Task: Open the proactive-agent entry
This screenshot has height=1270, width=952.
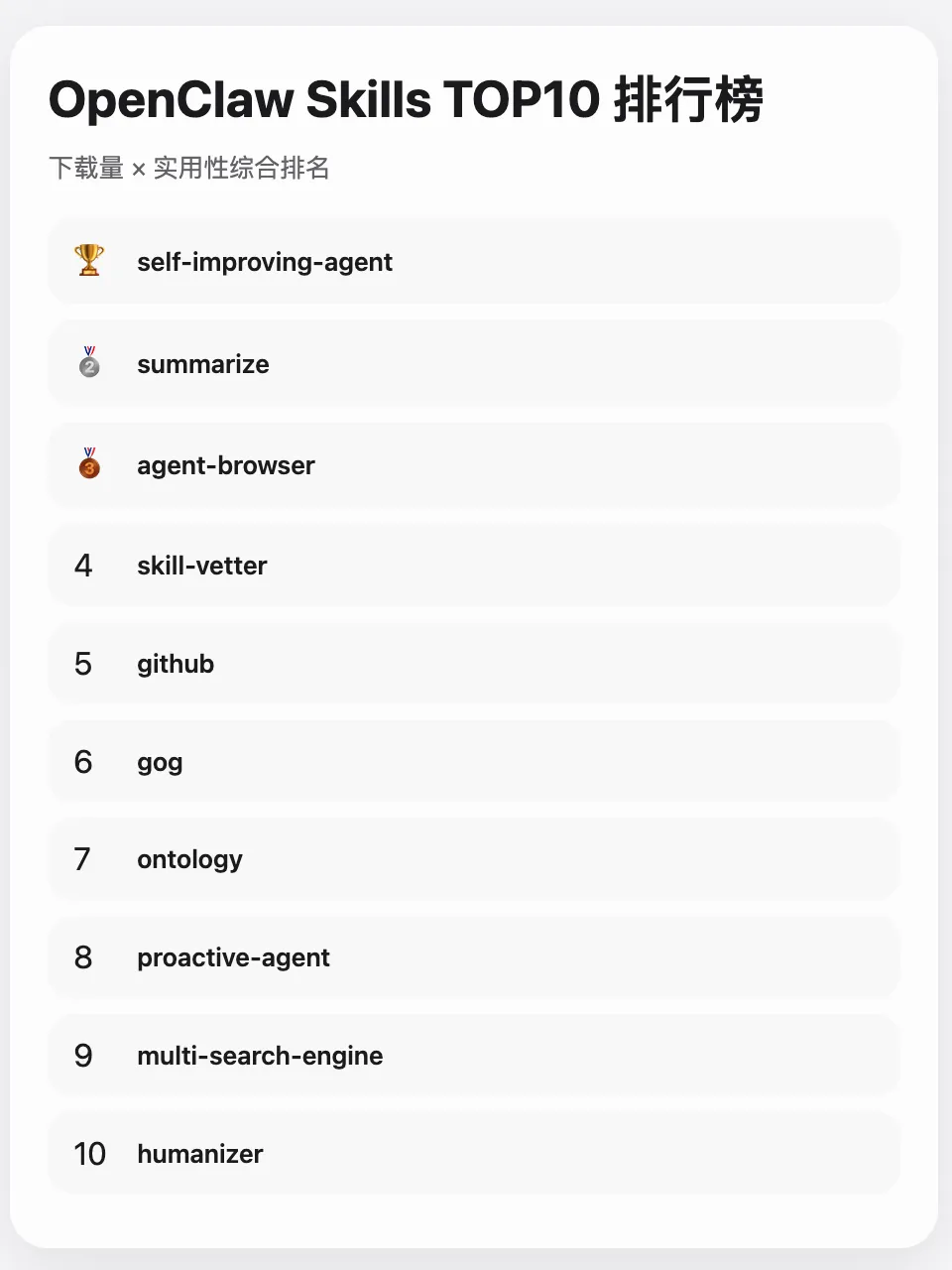Action: pyautogui.click(x=474, y=957)
